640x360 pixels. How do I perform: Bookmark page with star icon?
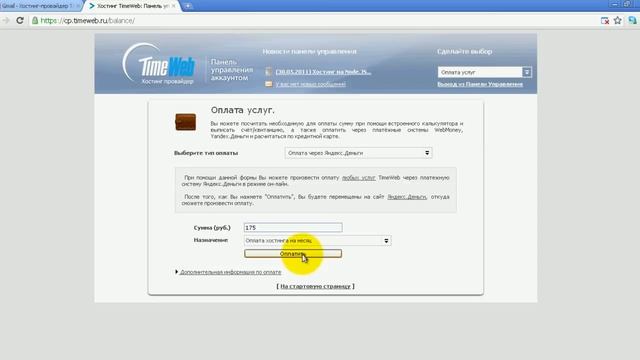tap(618, 20)
